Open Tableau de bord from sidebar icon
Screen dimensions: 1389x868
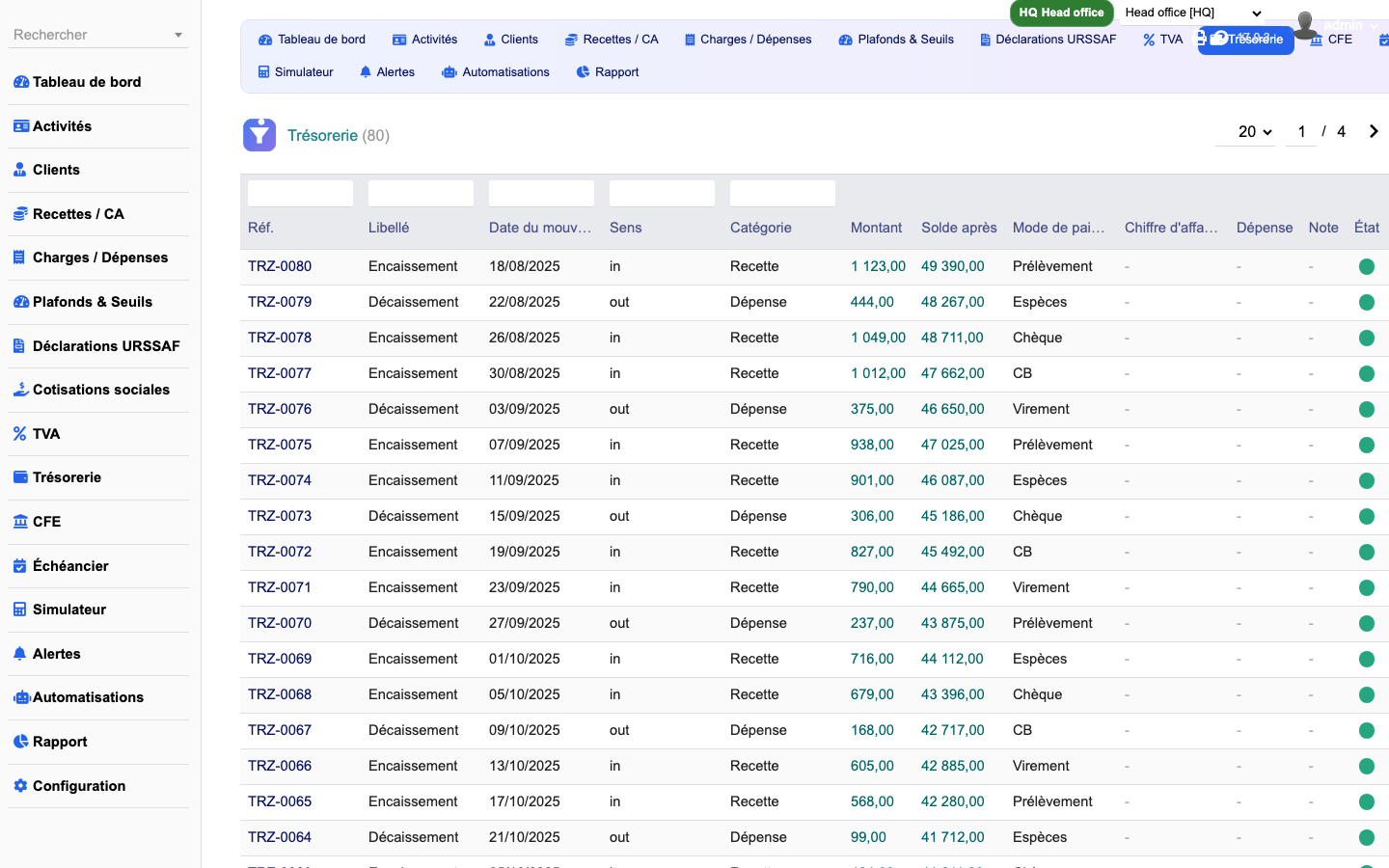21,82
